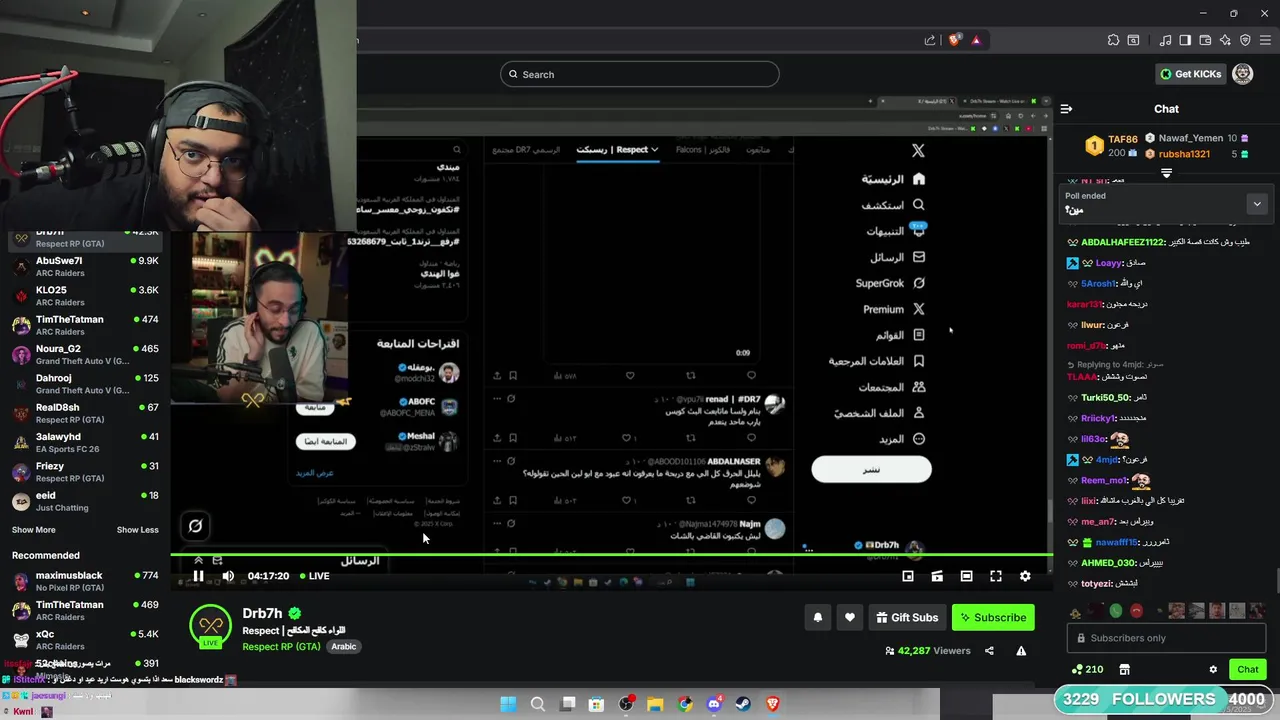Open File Explorer on taskbar
The image size is (1280, 720).
coord(655,704)
